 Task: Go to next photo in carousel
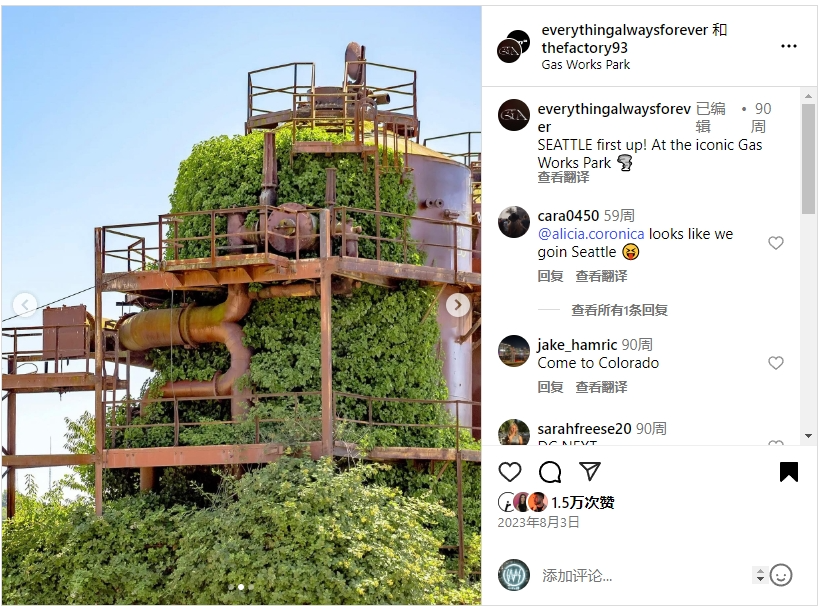pos(458,305)
